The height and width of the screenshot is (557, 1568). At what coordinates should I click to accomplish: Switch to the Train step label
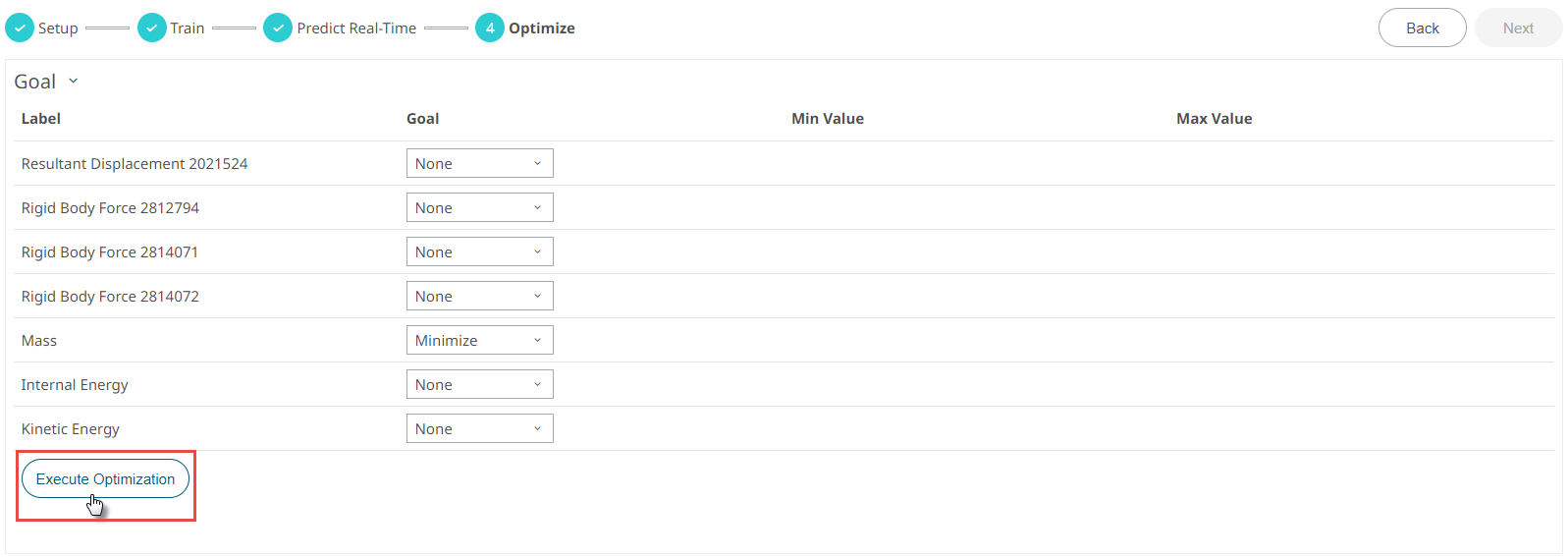[188, 28]
